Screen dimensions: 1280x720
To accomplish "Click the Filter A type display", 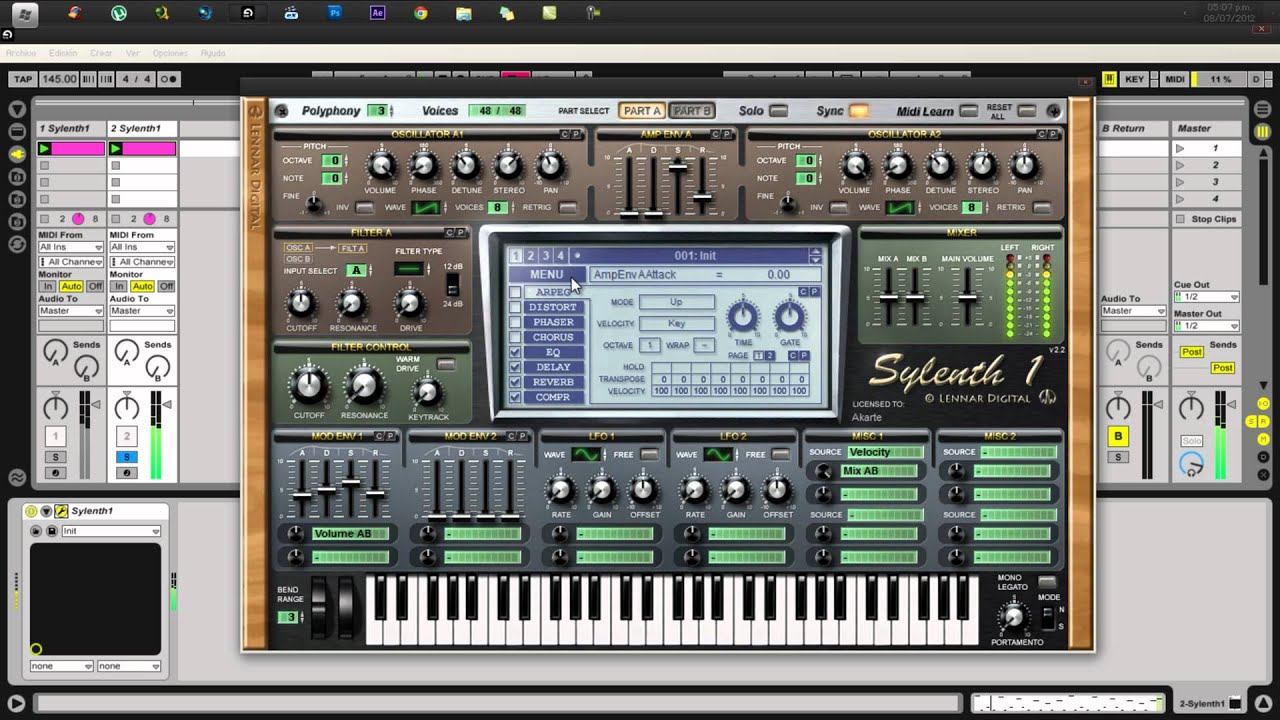I will [408, 268].
